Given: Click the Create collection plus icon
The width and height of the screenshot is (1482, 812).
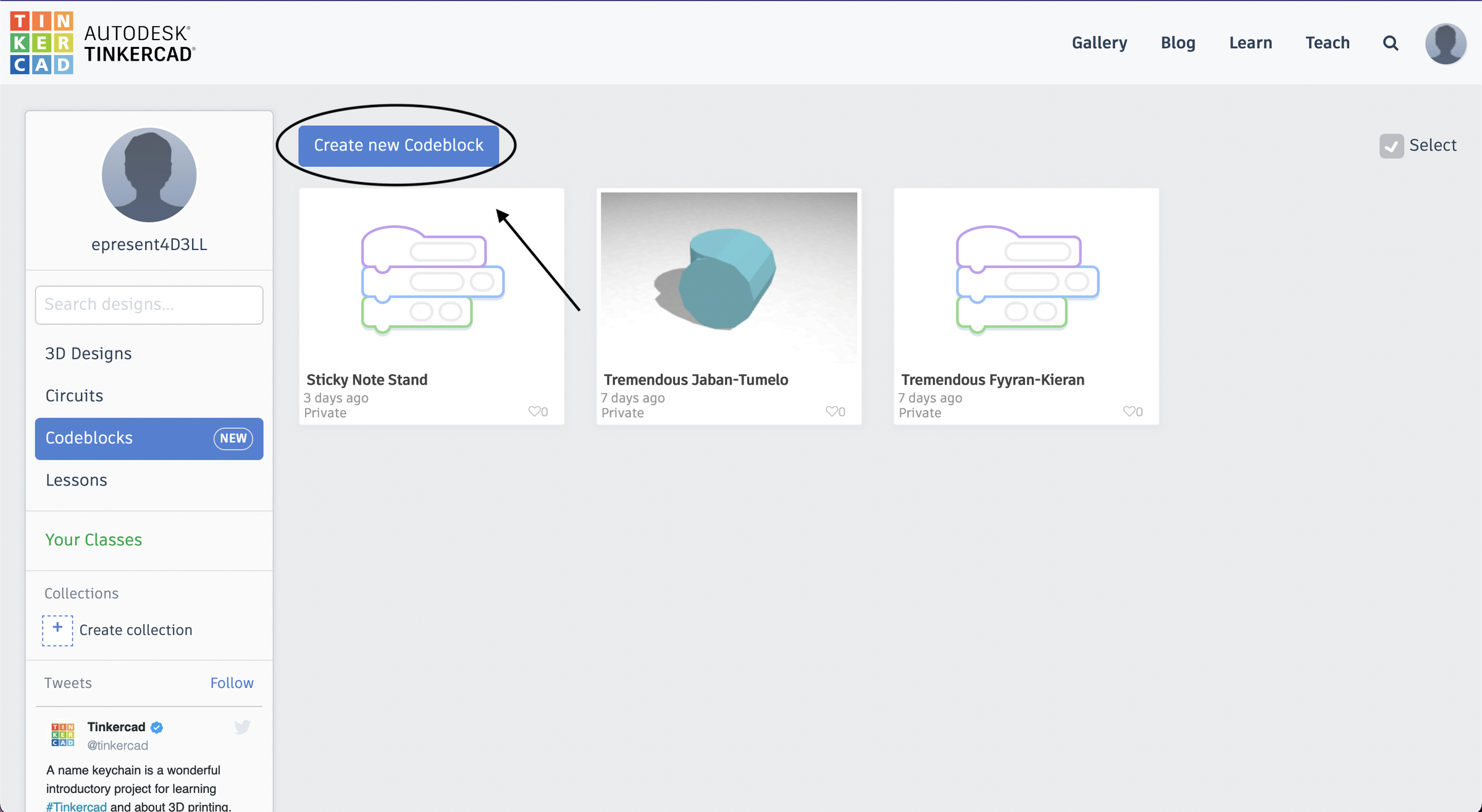Looking at the screenshot, I should point(57,630).
